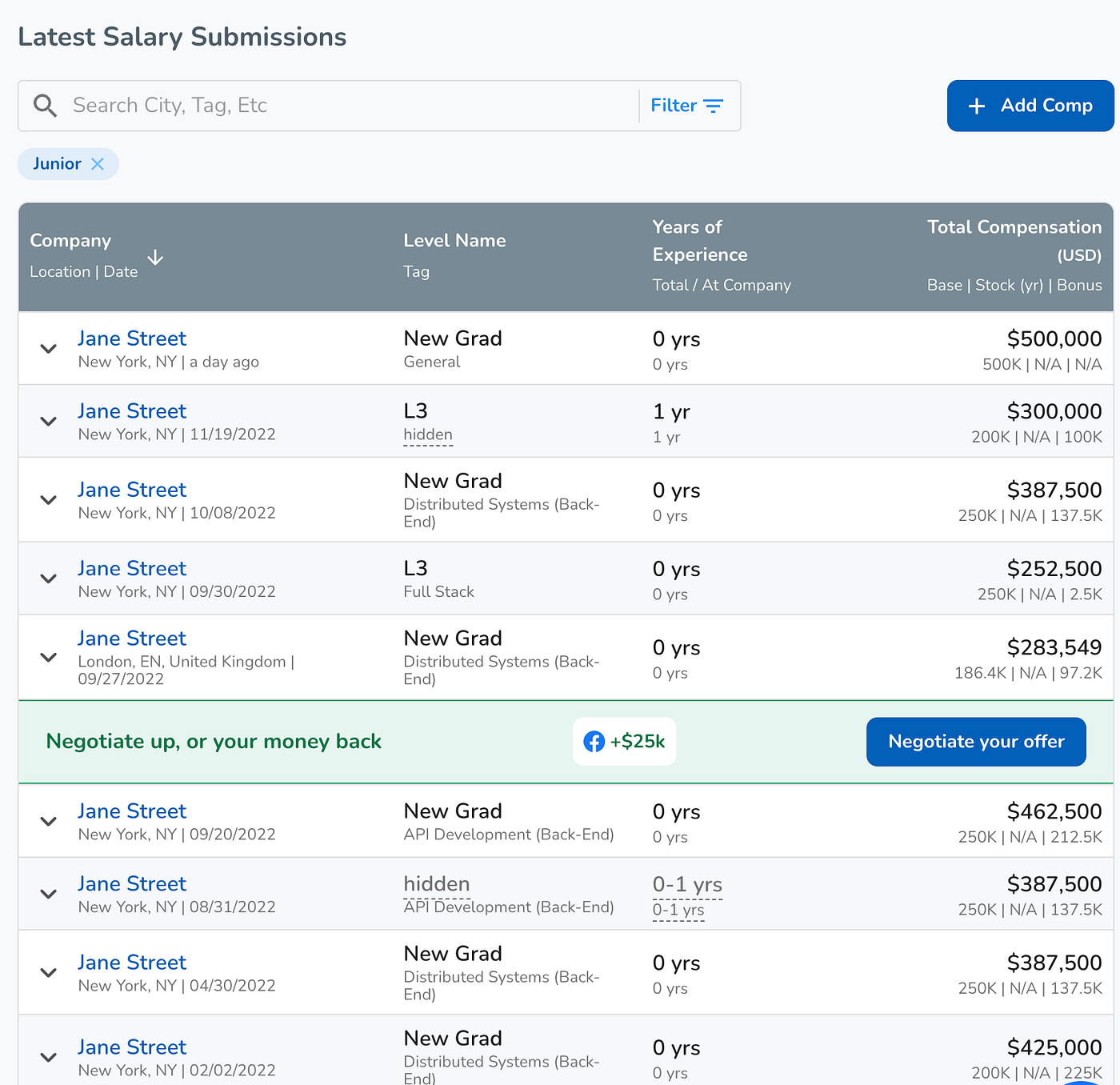
Task: Open Jane Street link dated 11/19/2022
Action: [132, 411]
